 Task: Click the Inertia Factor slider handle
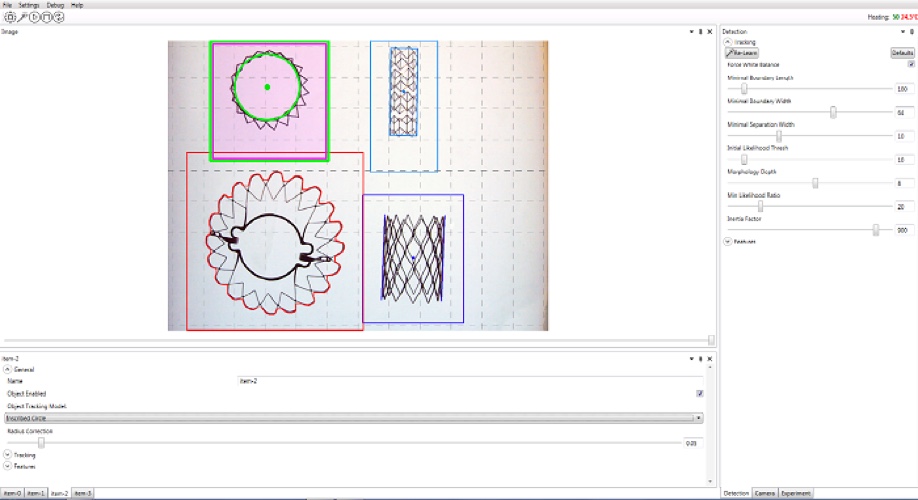876,230
